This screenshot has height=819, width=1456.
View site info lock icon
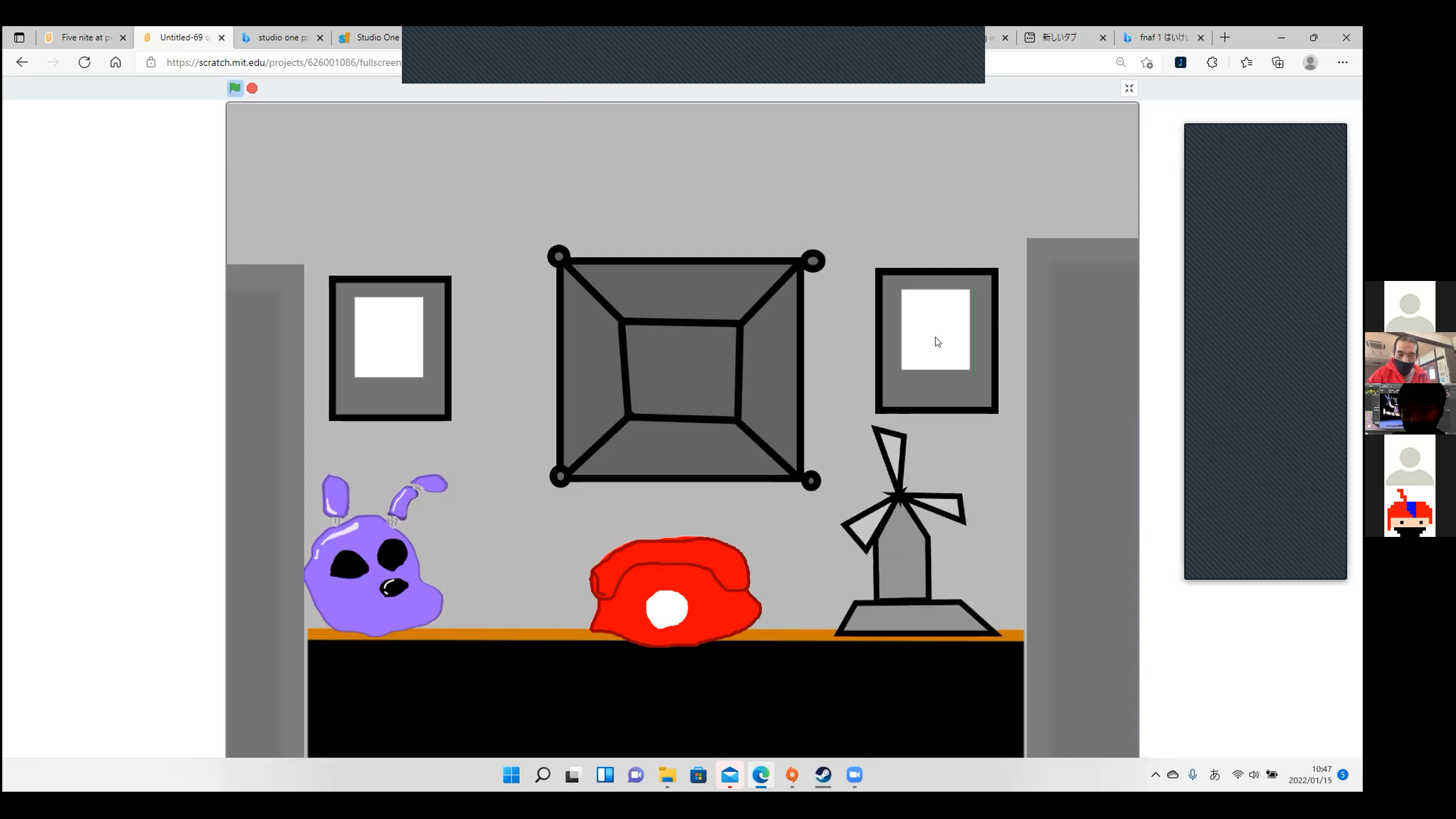pos(151,63)
